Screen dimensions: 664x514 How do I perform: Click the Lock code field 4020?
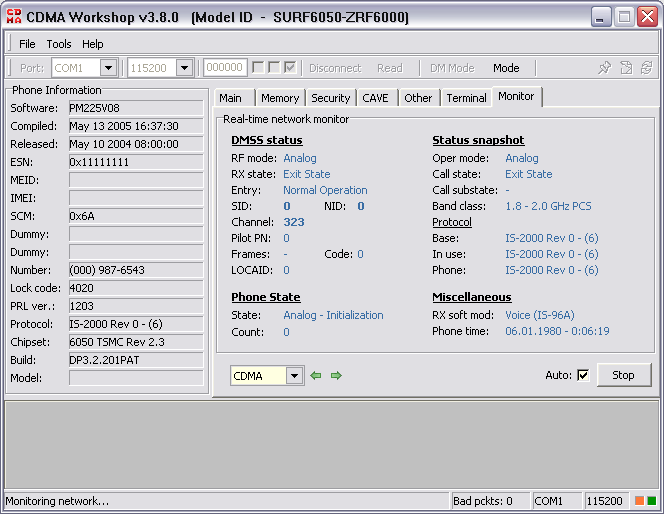point(136,288)
